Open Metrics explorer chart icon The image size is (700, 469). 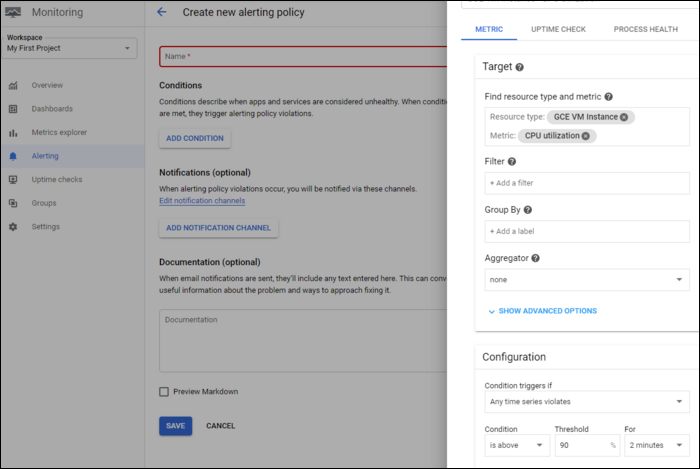coord(13,133)
